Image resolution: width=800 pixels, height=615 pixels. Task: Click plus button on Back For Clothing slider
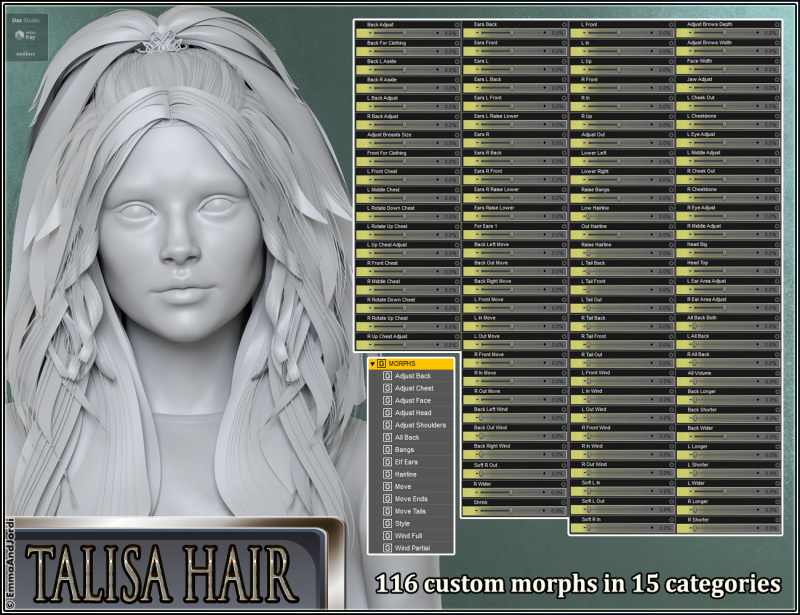(437, 52)
